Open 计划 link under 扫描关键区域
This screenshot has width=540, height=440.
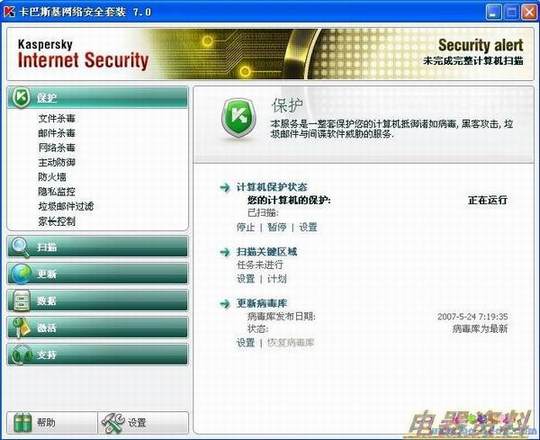(277, 279)
